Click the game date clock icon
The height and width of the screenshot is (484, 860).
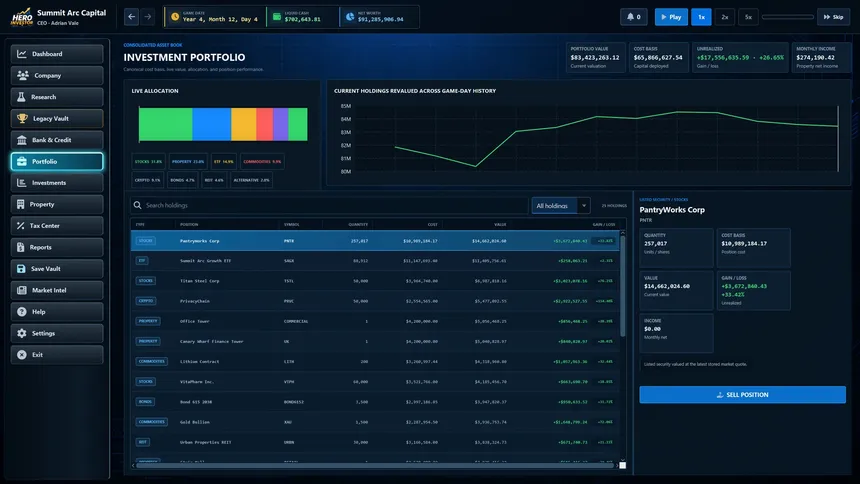coord(175,16)
